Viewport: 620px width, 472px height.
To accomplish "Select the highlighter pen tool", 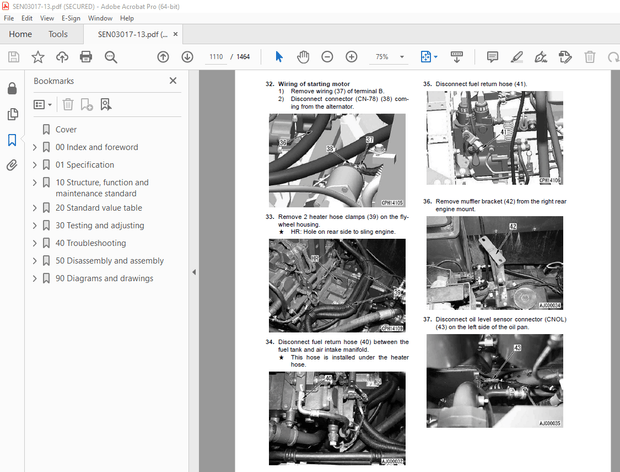I will [517, 57].
